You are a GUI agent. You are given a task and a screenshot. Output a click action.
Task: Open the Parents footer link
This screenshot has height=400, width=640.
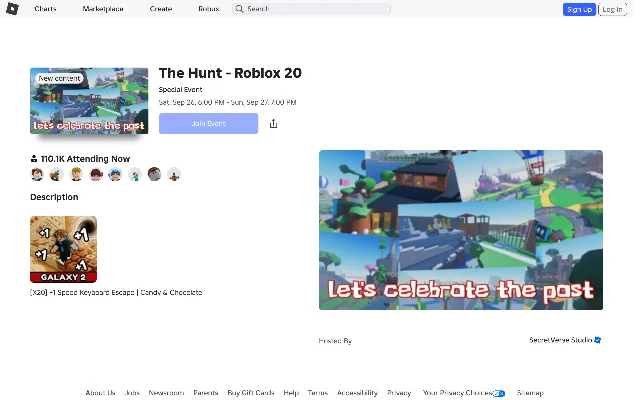pos(206,393)
